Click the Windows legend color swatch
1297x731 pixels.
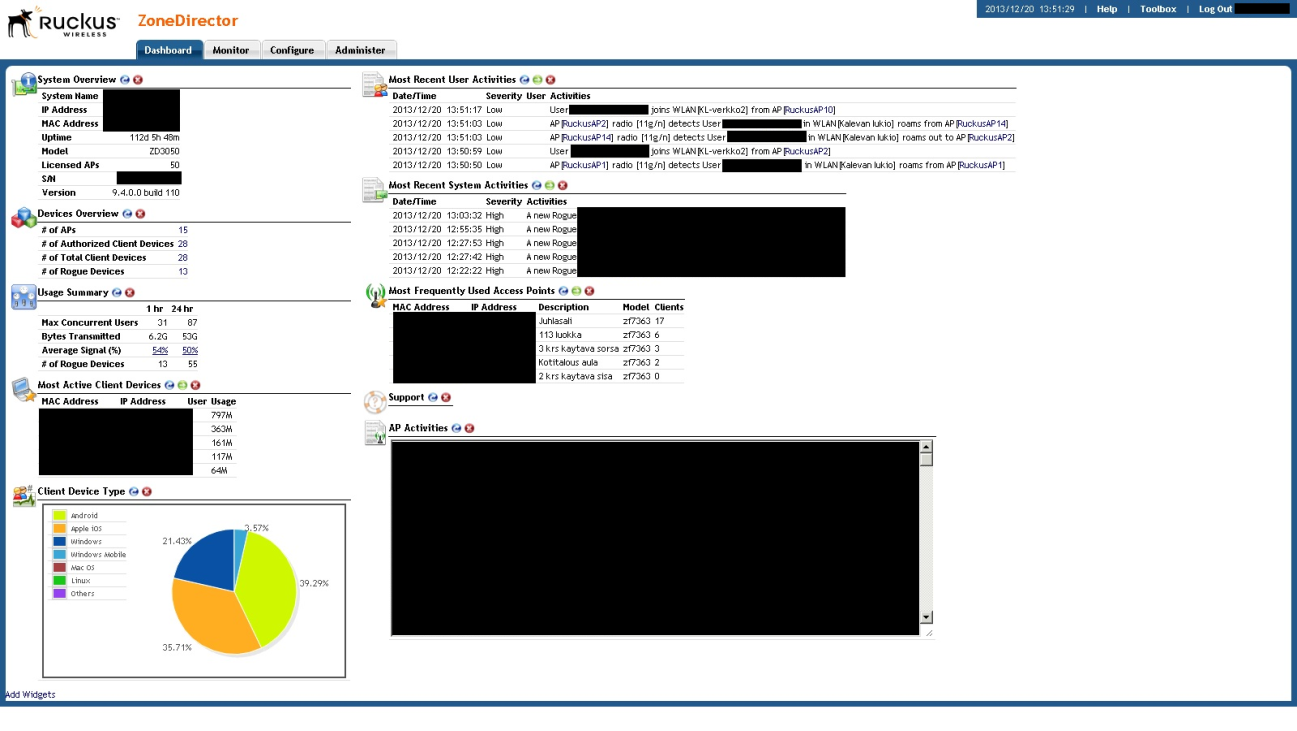(60, 542)
